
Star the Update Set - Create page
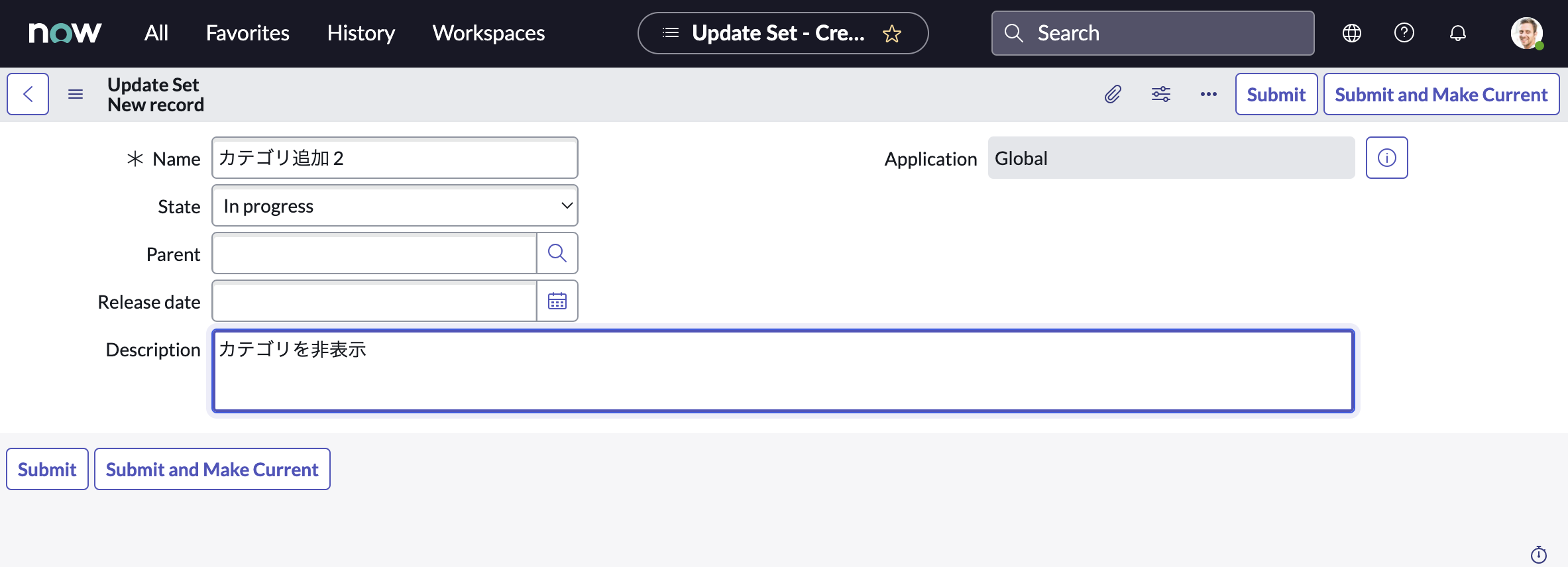tap(892, 33)
